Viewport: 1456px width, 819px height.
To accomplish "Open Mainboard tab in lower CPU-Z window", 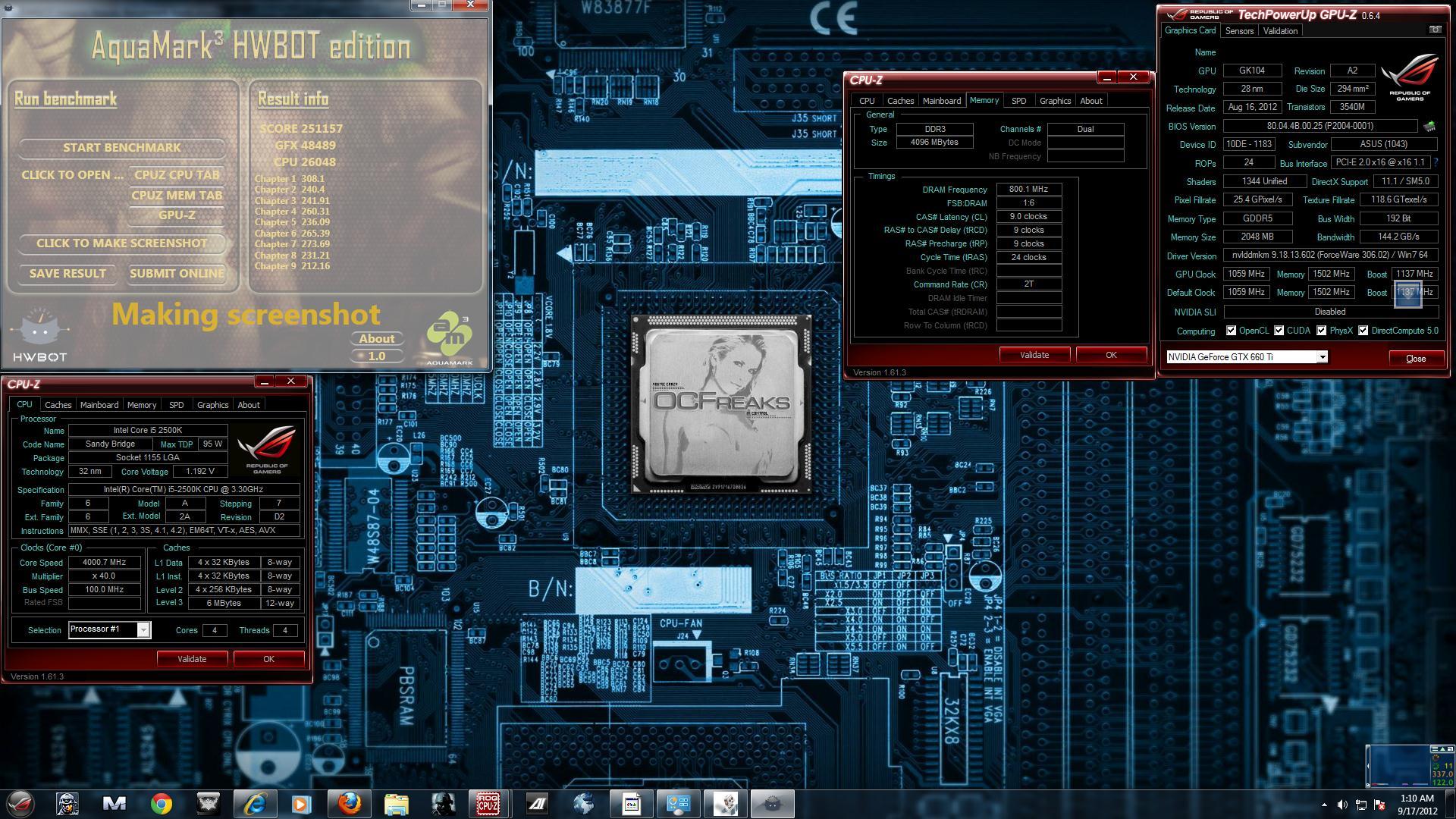I will 99,405.
